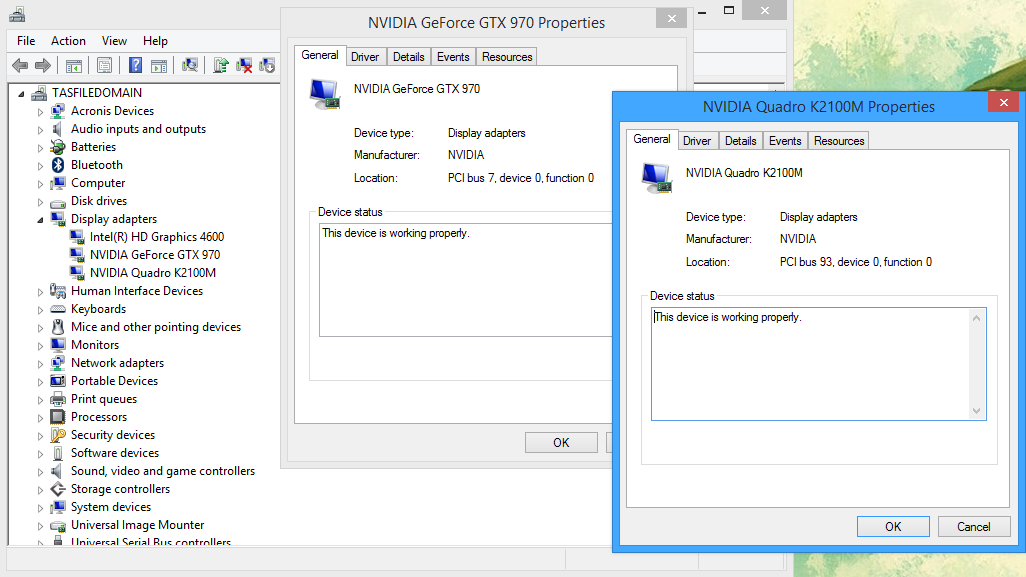This screenshot has width=1026, height=577.
Task: Toggle the show/hide action pane toolbar icon
Action: (159, 65)
